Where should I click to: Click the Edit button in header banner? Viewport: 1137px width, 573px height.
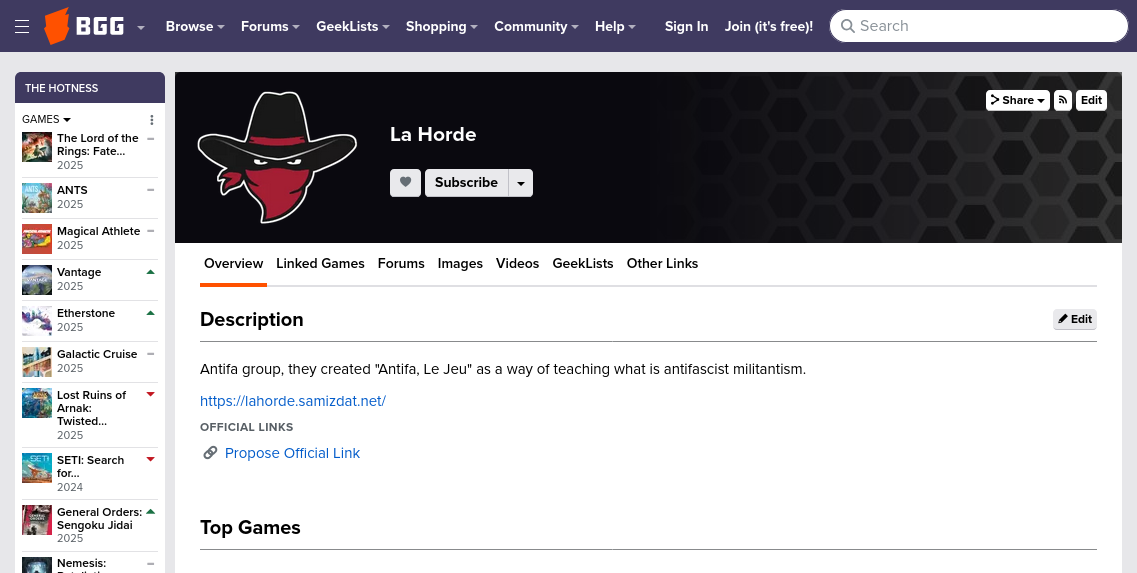pos(1091,100)
